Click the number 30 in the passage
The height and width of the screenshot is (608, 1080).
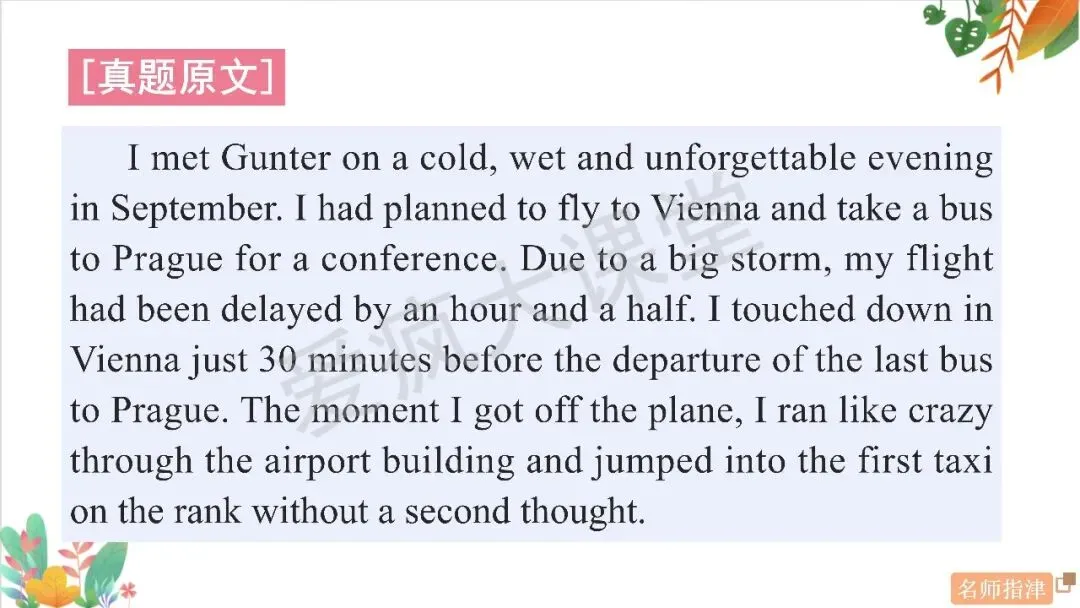[x=278, y=360]
